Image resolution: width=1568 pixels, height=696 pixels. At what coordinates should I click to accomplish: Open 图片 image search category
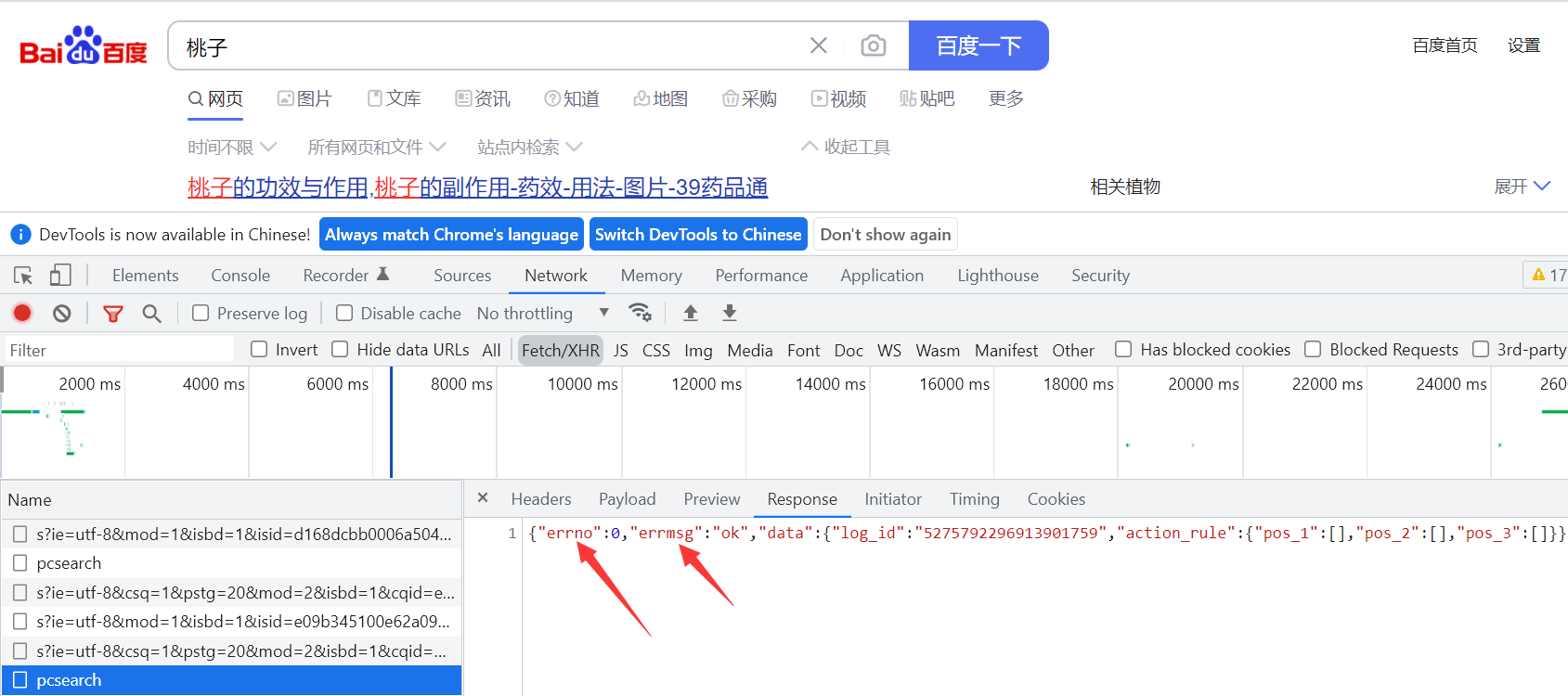coord(305,98)
